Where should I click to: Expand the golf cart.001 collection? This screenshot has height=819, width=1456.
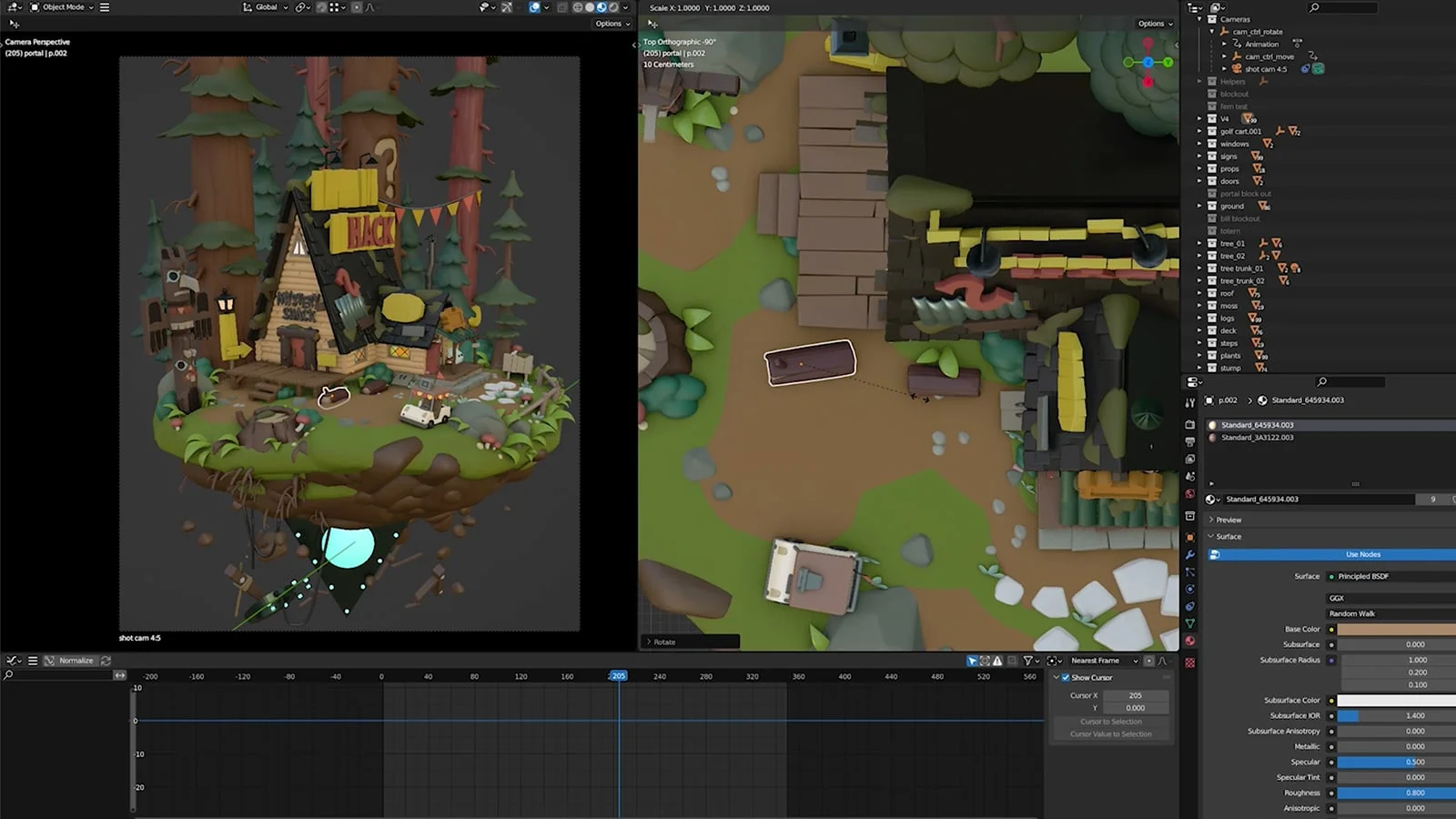[x=1199, y=131]
